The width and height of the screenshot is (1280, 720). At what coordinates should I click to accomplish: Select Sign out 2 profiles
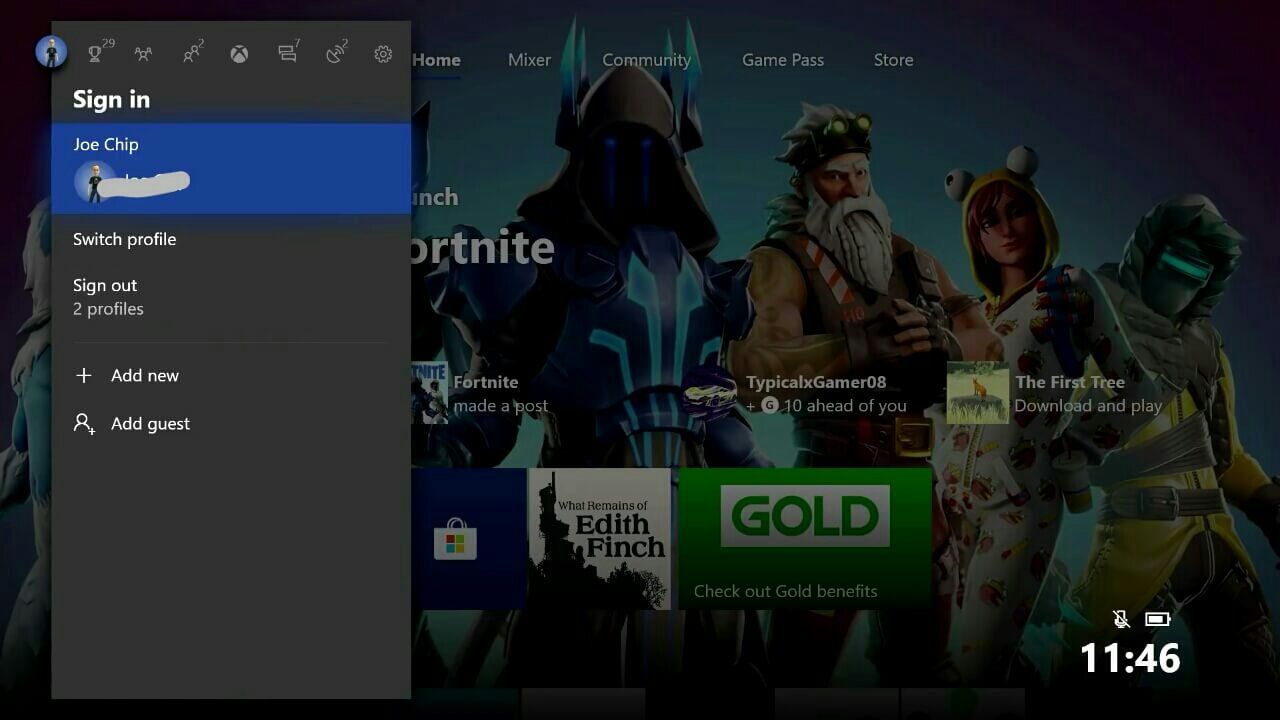231,297
